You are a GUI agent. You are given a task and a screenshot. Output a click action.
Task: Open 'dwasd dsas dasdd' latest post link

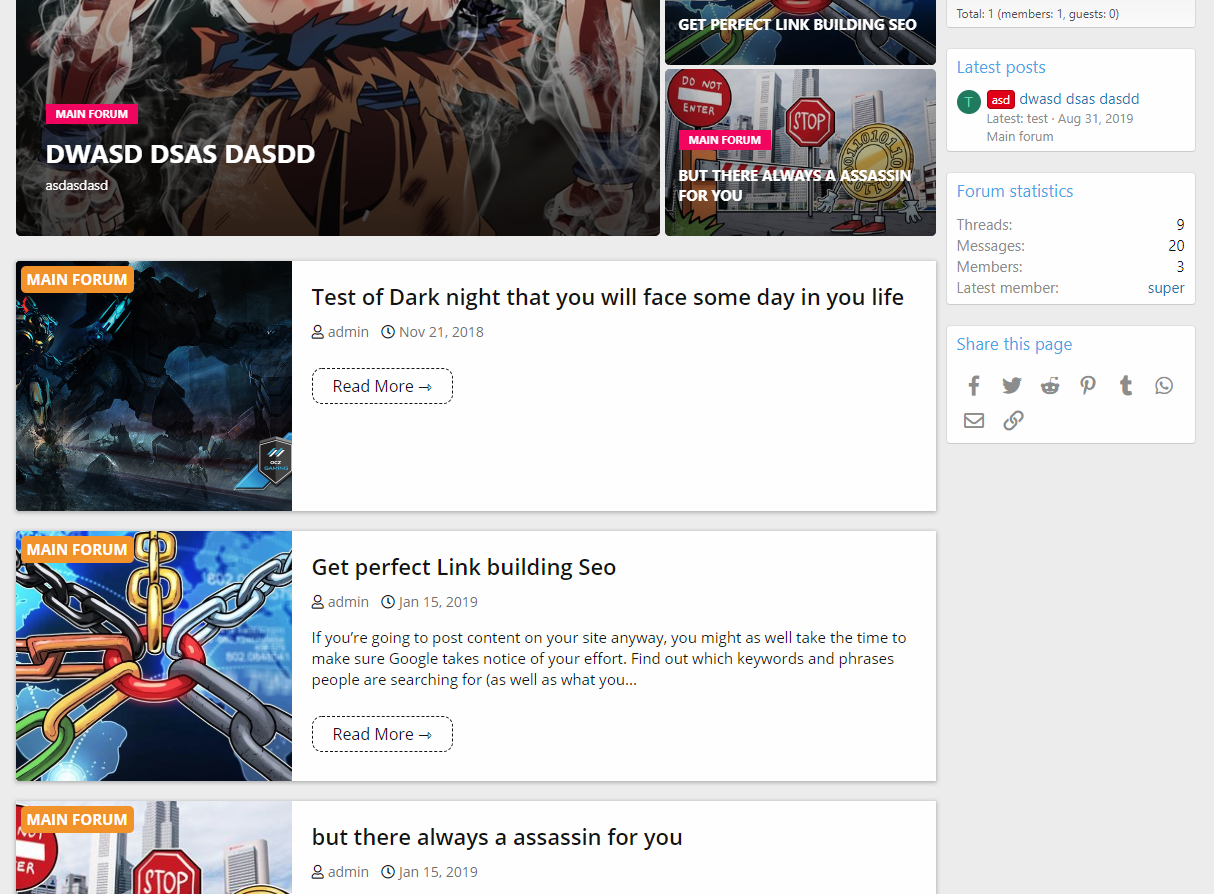pyautogui.click(x=1079, y=99)
